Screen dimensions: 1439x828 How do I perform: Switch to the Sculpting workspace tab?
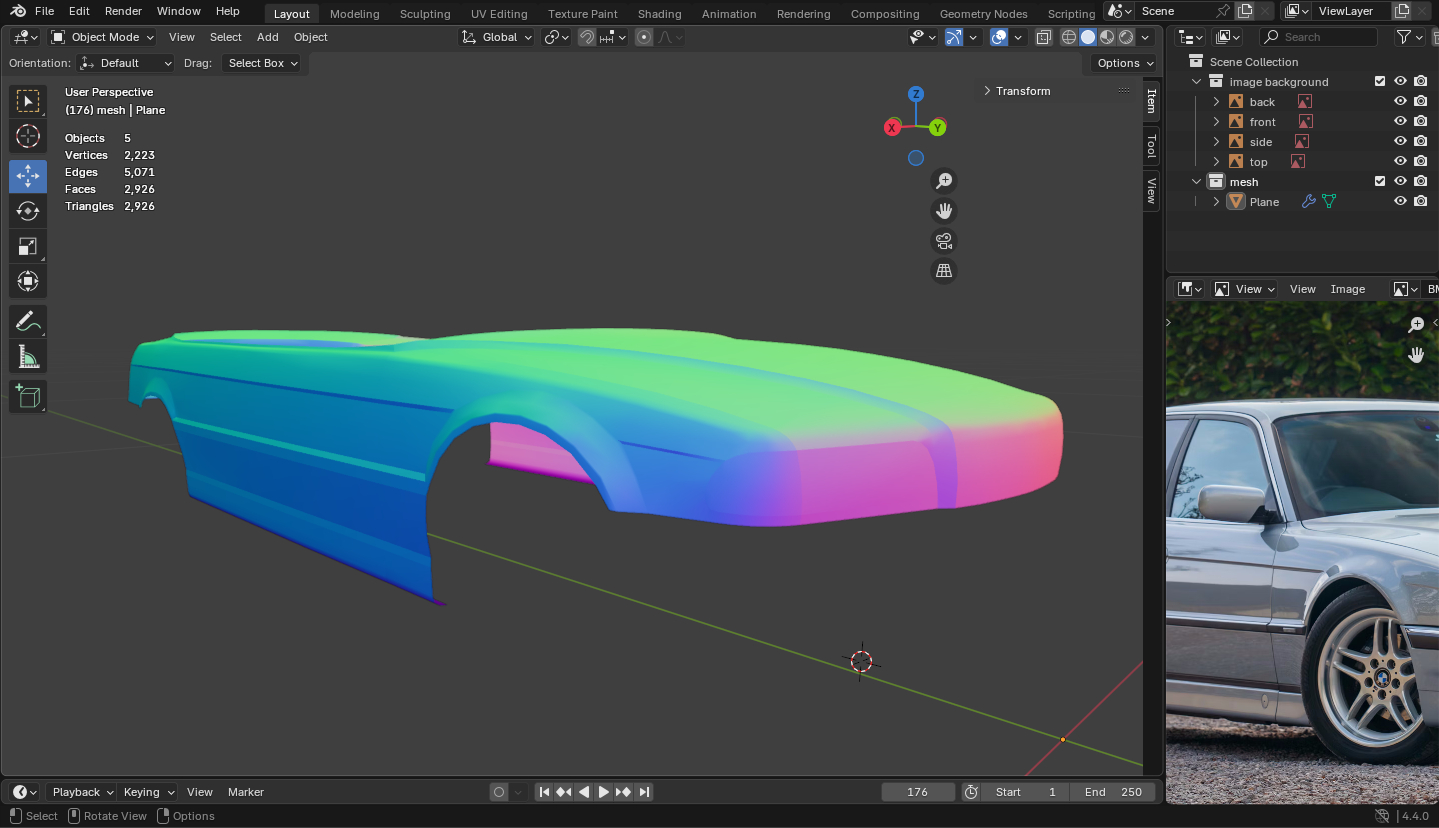pos(425,14)
